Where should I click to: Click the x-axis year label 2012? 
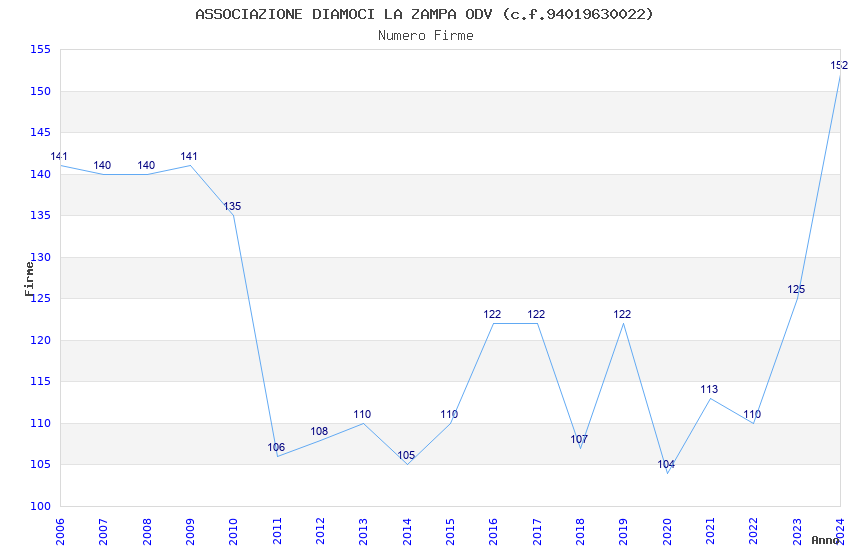coord(320,532)
